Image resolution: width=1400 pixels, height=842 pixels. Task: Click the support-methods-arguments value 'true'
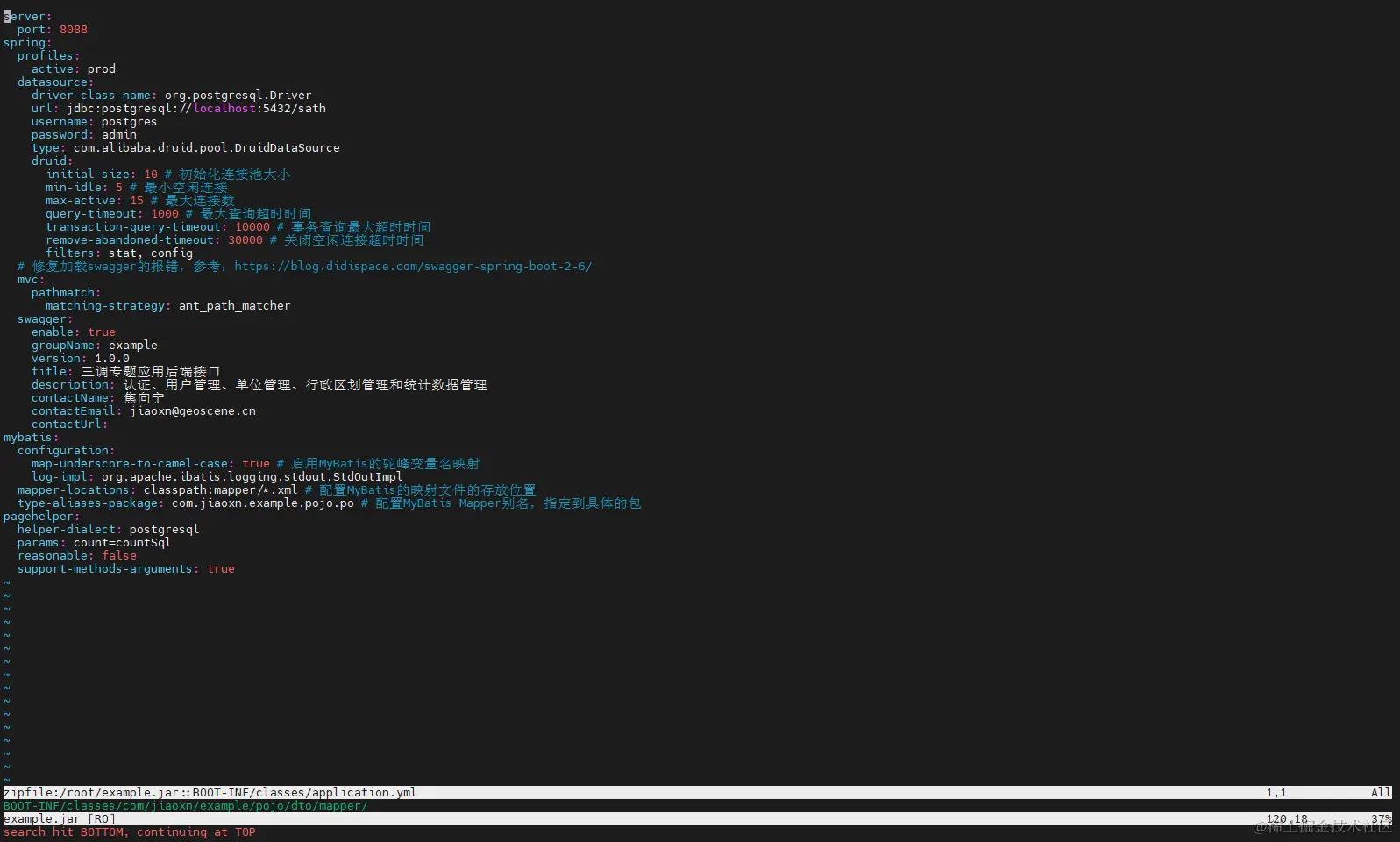221,569
